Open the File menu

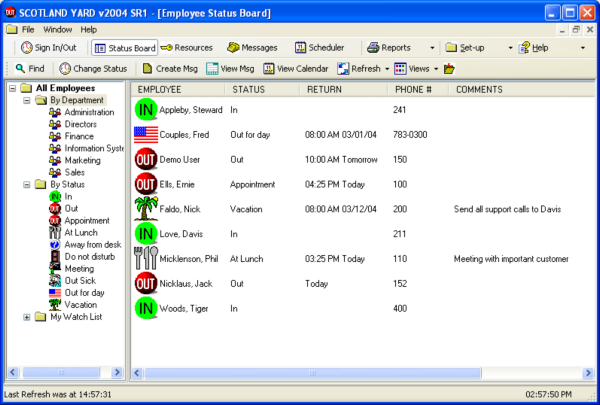point(28,29)
